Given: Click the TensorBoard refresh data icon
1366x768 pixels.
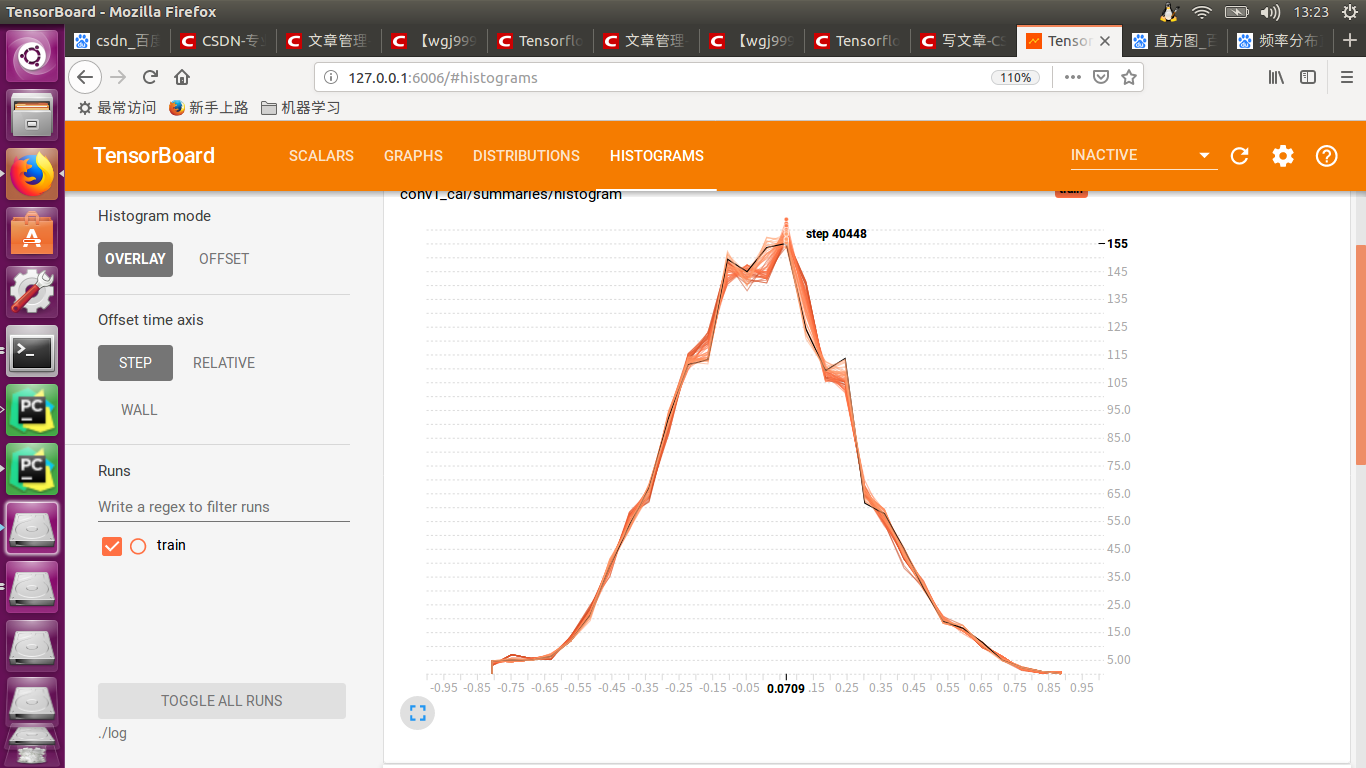Looking at the screenshot, I should click(x=1239, y=156).
